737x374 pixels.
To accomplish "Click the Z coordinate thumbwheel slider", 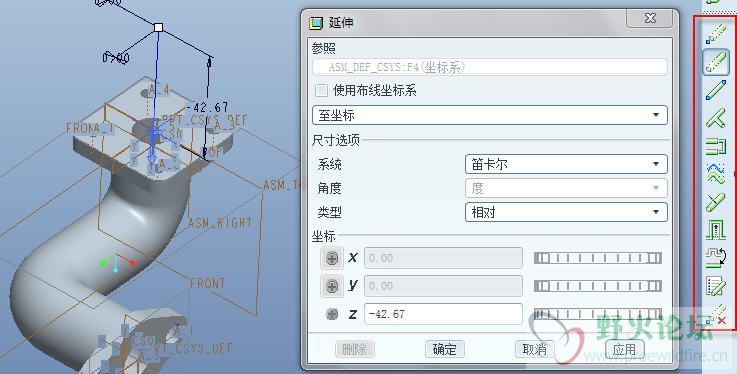I will coord(598,314).
